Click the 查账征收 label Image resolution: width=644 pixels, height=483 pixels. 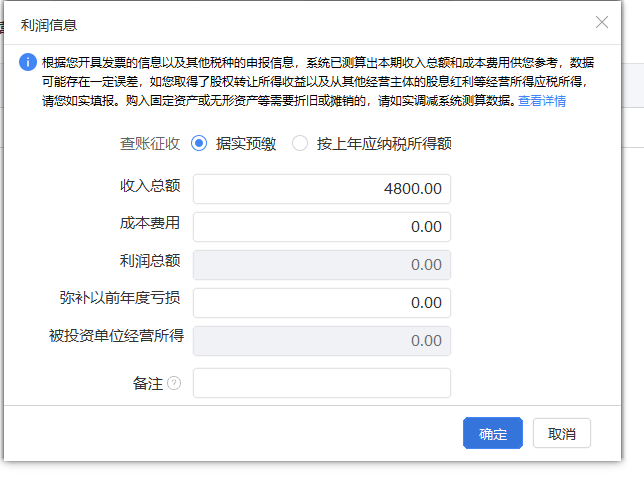click(x=150, y=143)
